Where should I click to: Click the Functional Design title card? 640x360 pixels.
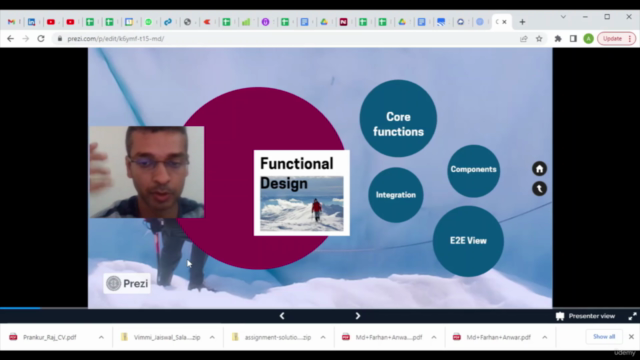[302, 193]
